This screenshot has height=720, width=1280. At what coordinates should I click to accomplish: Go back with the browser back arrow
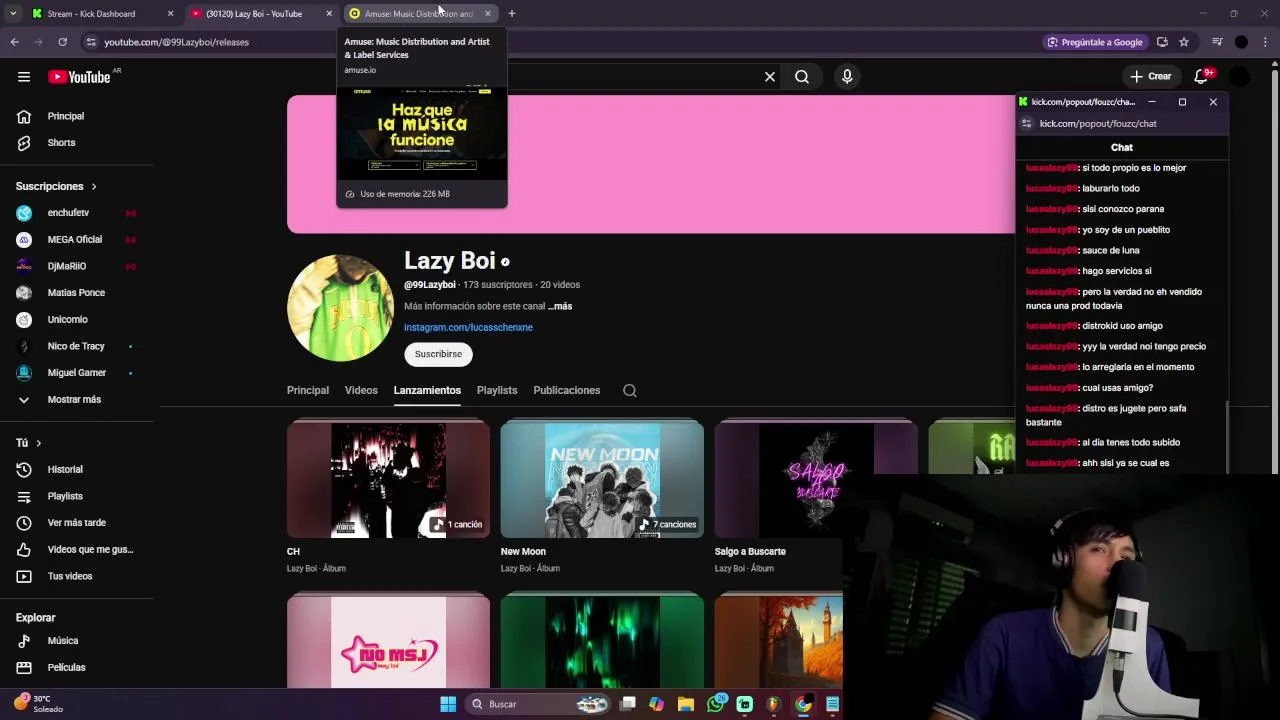pos(15,42)
